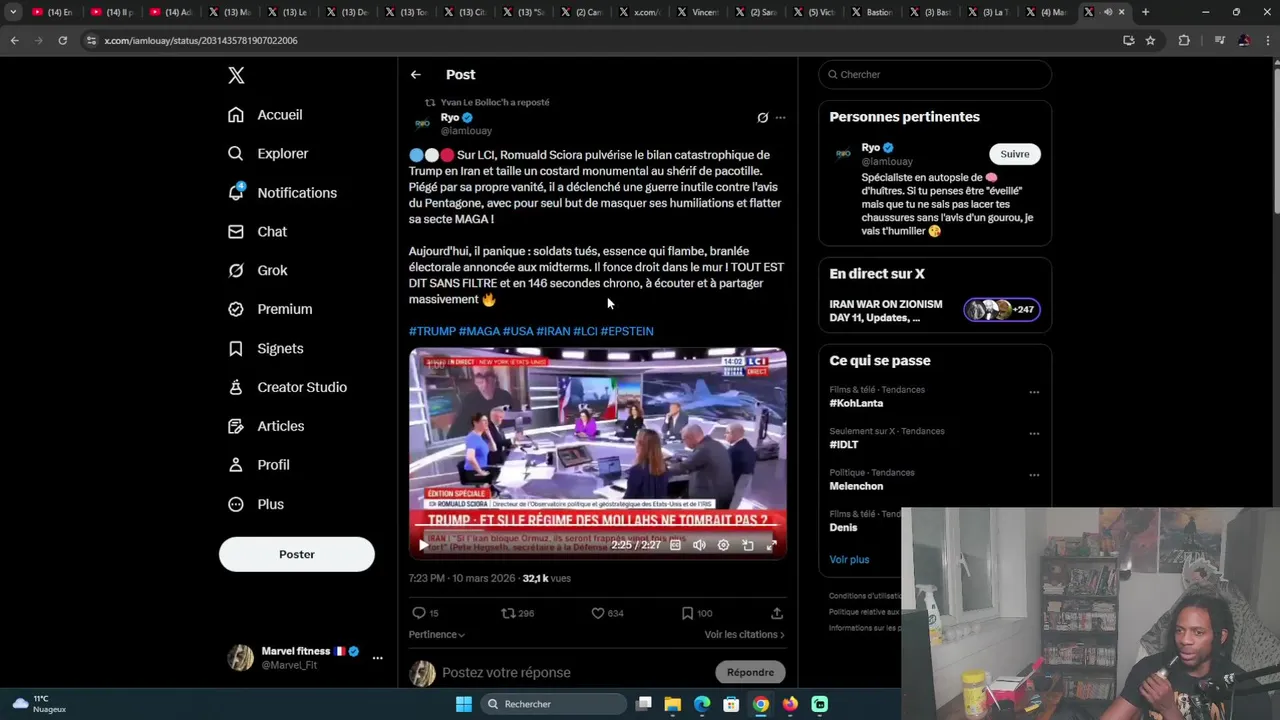The width and height of the screenshot is (1280, 720).
Task: Open #EPSTEIN hashtag link
Action: pyautogui.click(x=627, y=331)
